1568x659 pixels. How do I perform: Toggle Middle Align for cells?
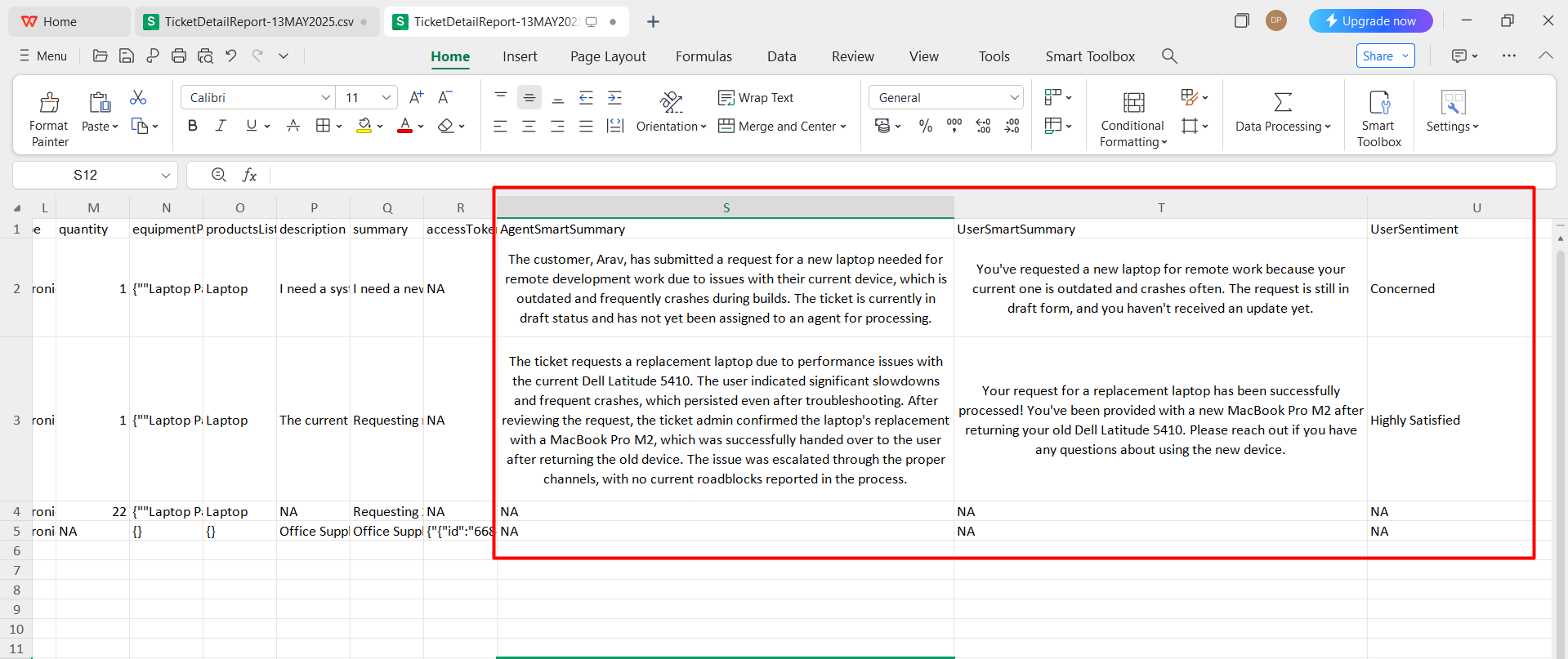[x=529, y=97]
